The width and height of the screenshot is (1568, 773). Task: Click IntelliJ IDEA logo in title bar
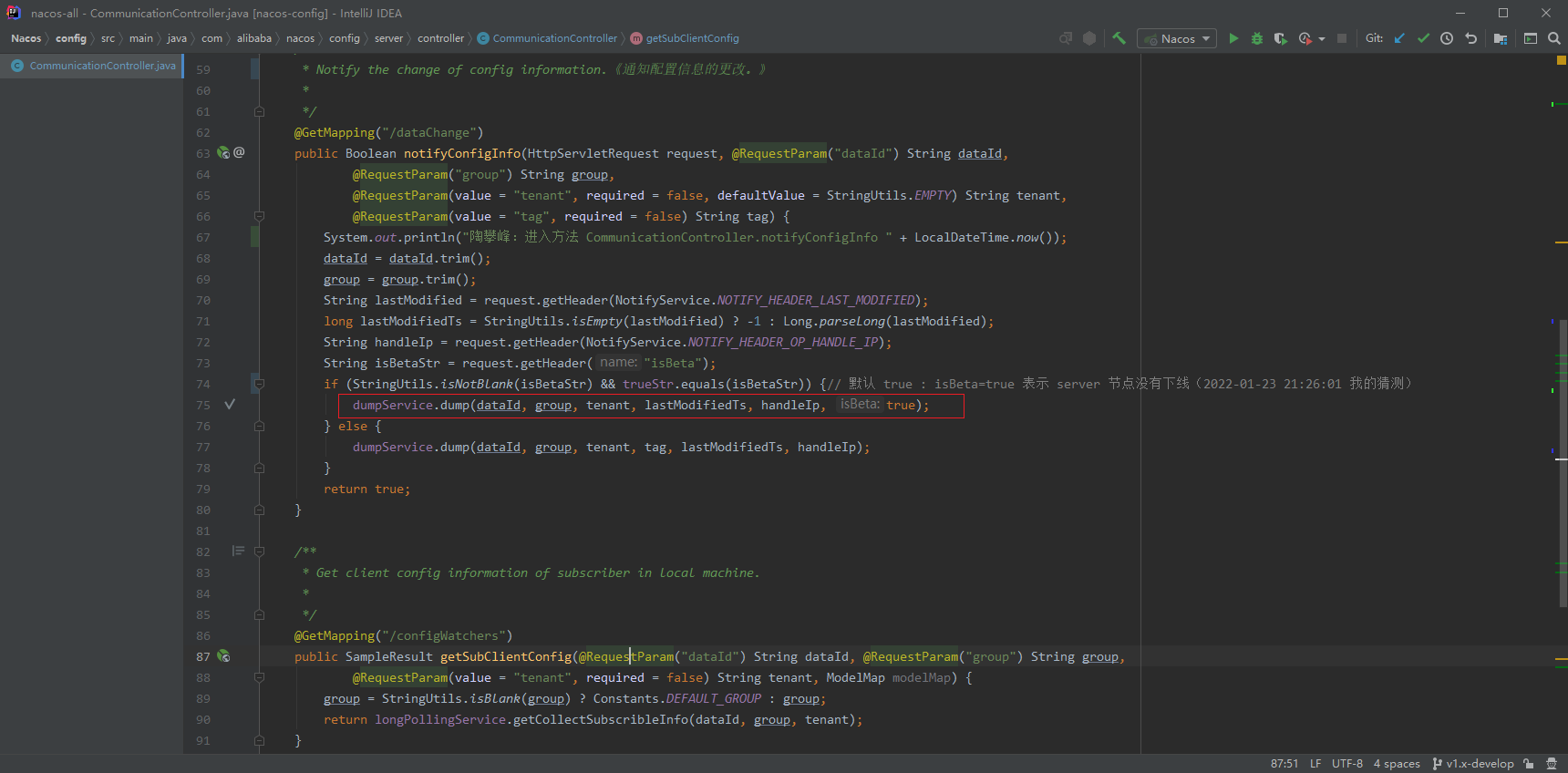(13, 13)
